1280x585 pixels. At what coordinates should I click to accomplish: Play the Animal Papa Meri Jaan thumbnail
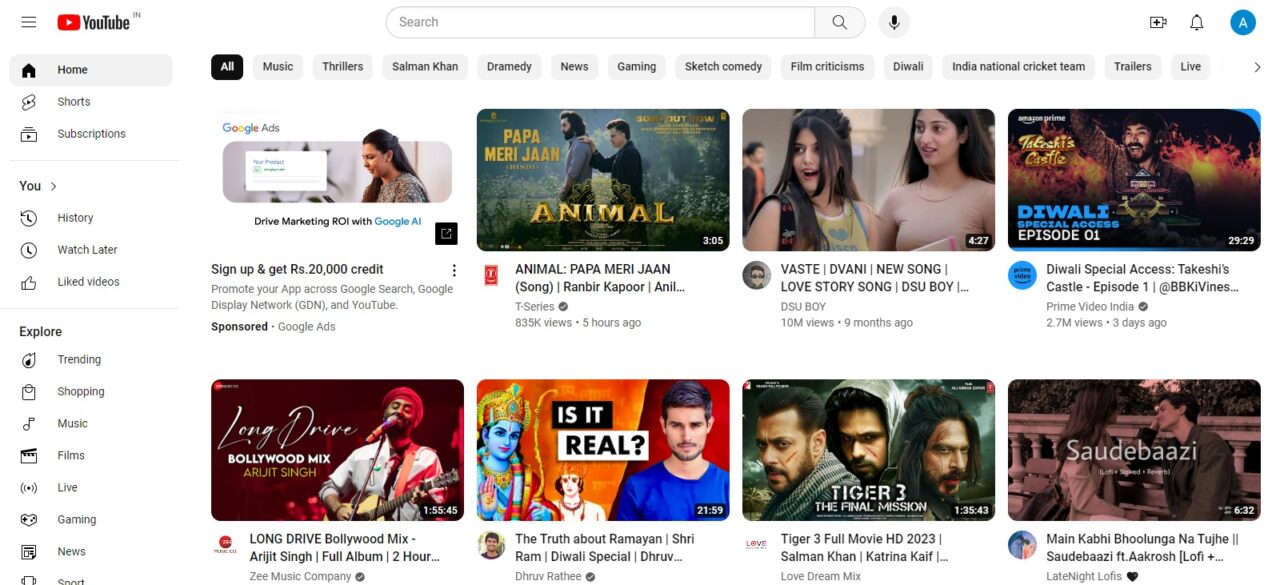pos(603,180)
